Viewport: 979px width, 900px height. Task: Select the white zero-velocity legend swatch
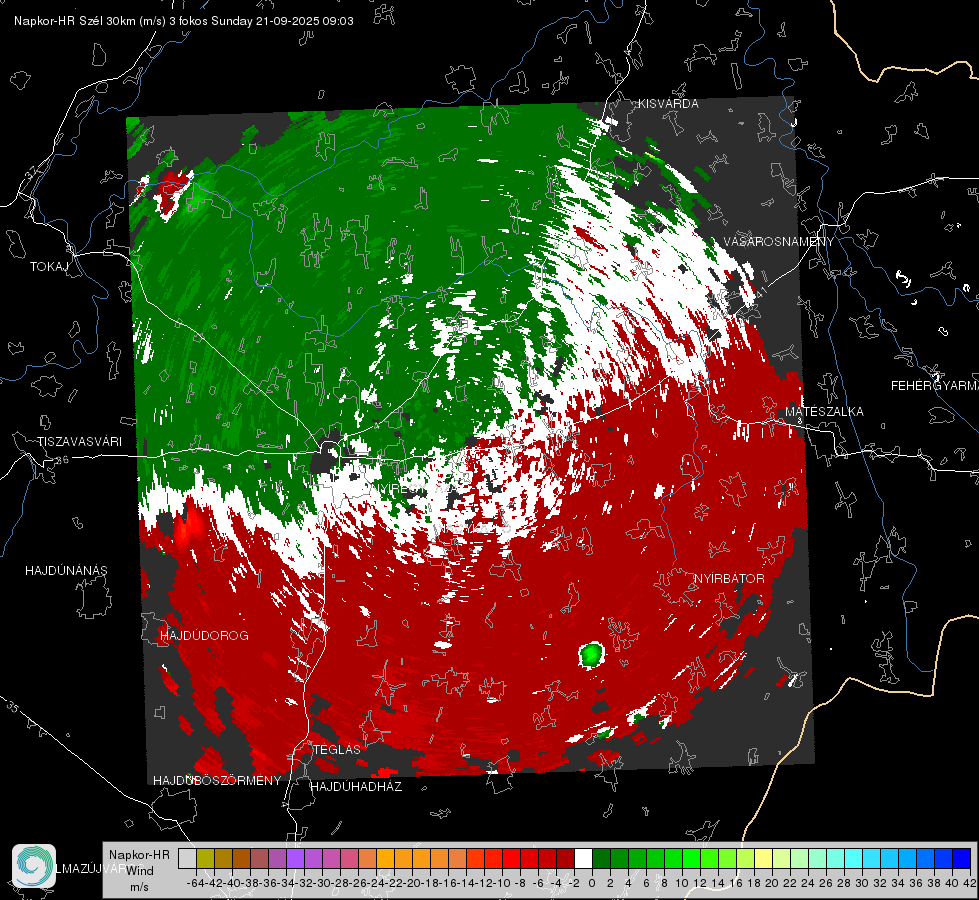coord(583,859)
